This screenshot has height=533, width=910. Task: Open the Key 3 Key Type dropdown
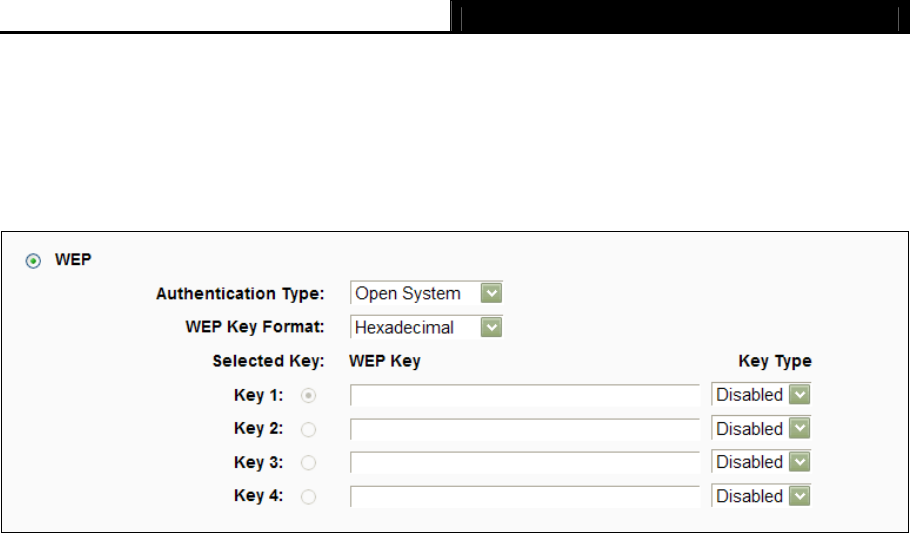point(761,463)
